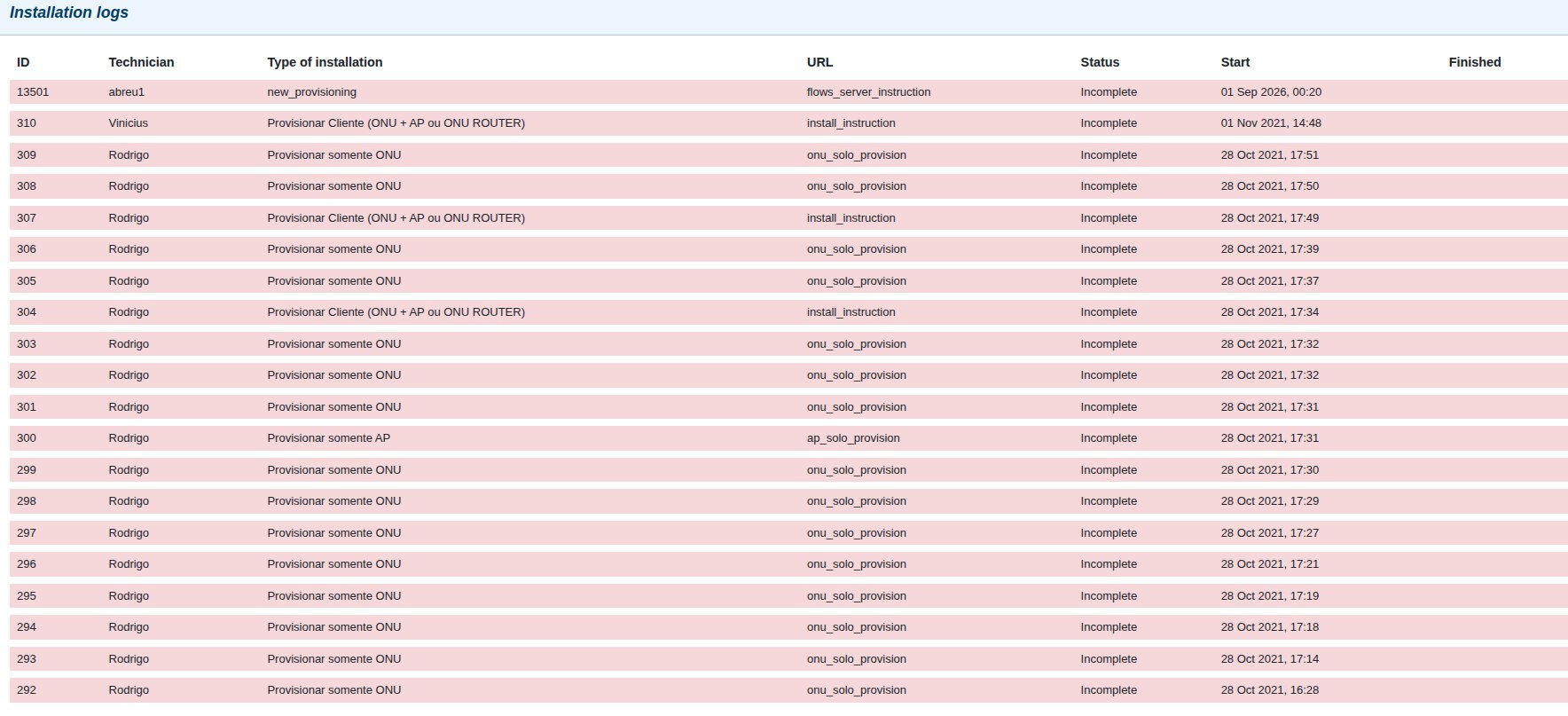The width and height of the screenshot is (1568, 716).
Task: Click start time 28 Oct 2021, 17:19
Action: pyautogui.click(x=1269, y=596)
